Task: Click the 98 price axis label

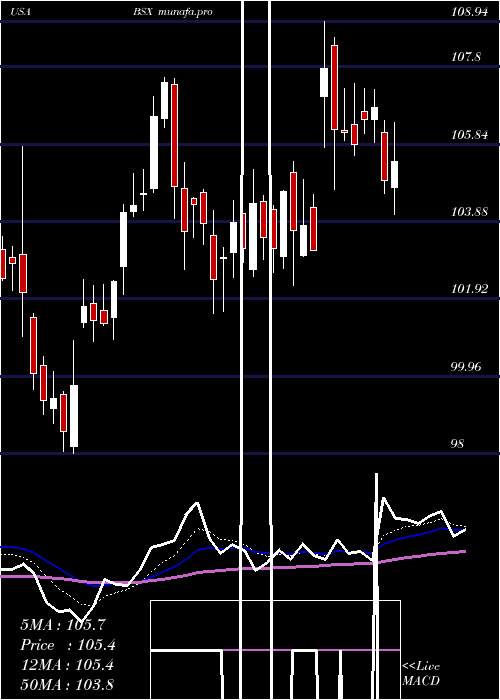Action: point(458,444)
